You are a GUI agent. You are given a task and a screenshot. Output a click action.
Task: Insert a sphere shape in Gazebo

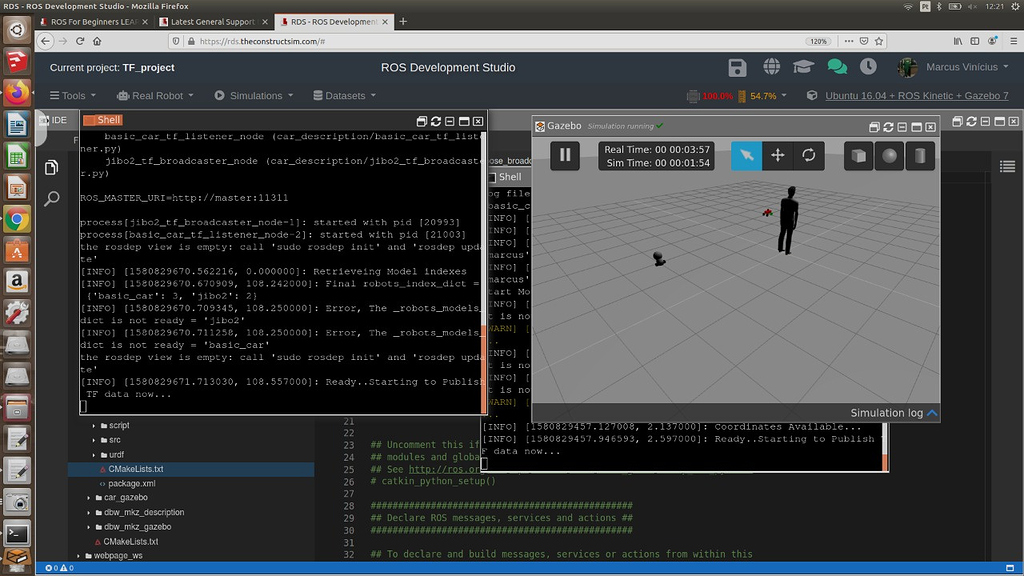click(889, 155)
